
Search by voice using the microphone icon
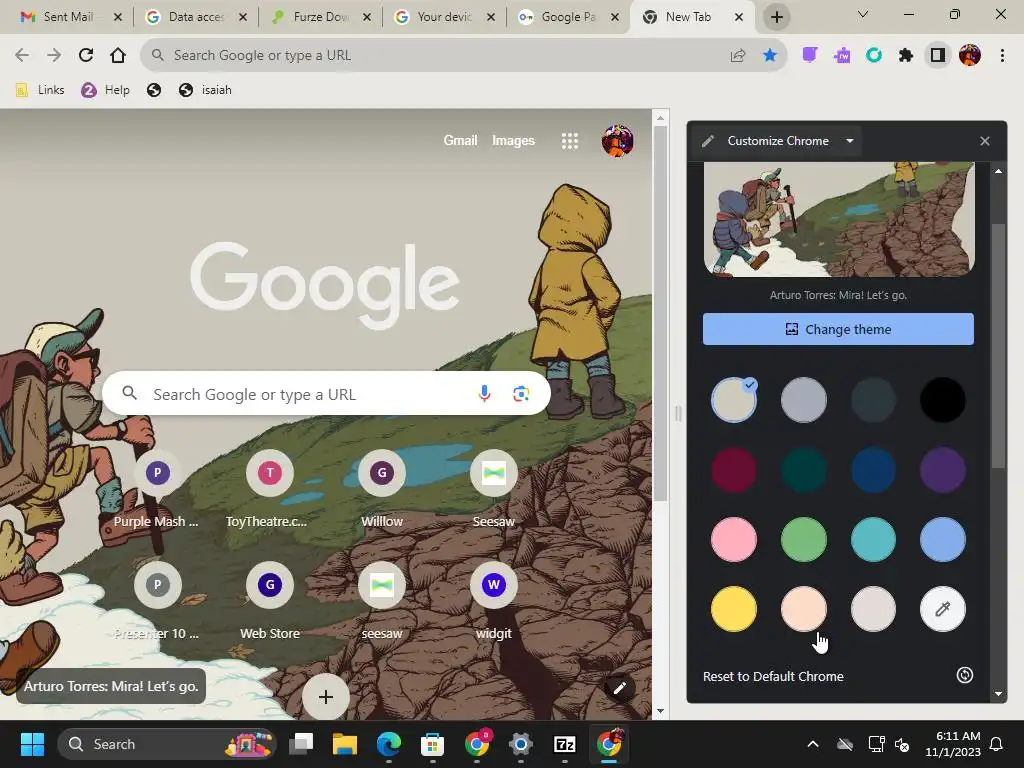(x=484, y=394)
